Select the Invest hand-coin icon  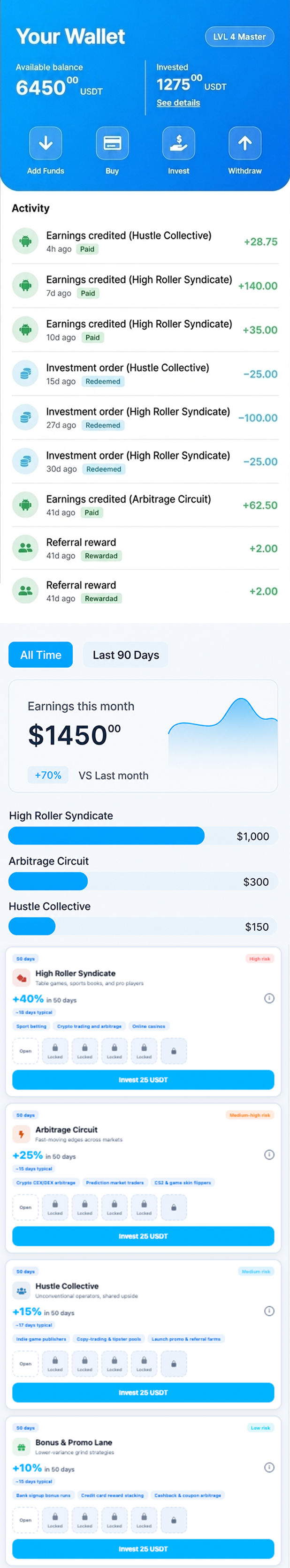178,143
